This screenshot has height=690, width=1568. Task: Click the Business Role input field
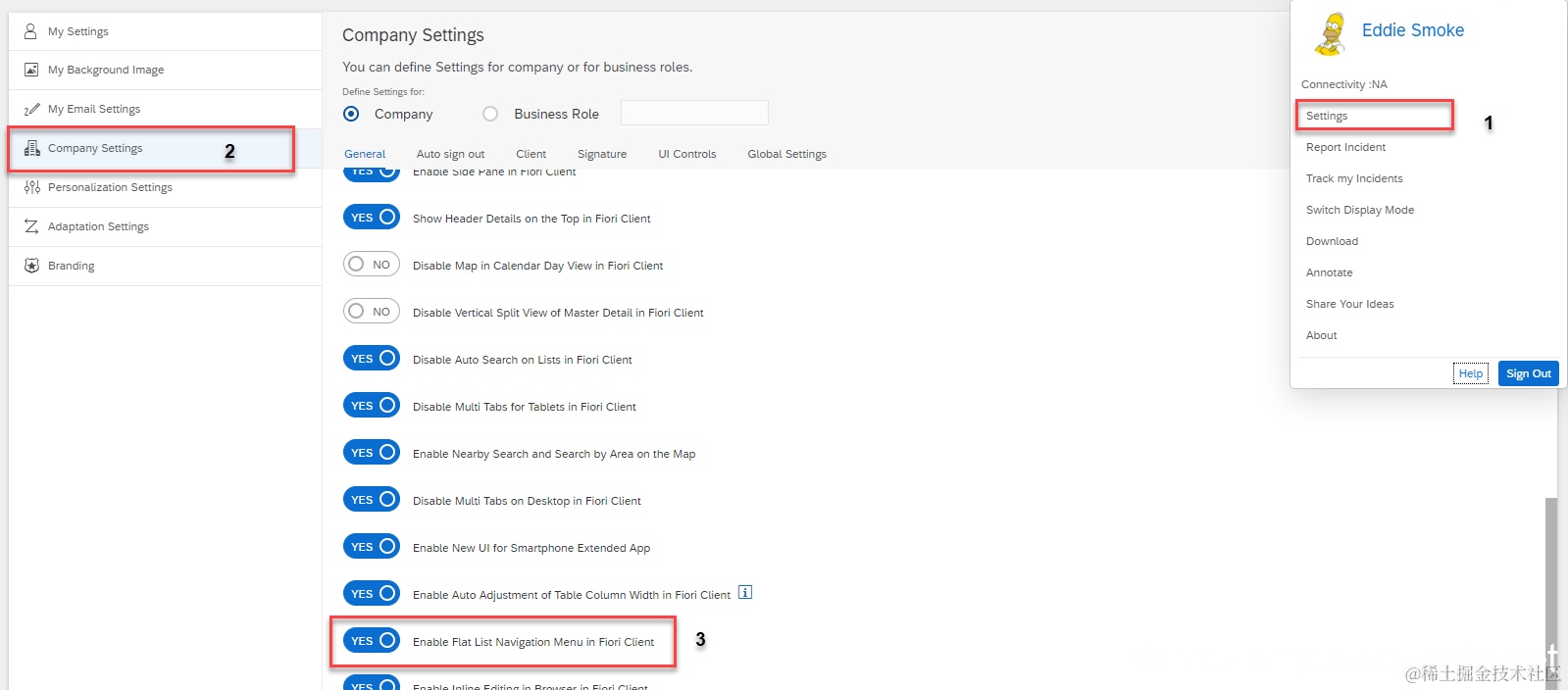694,113
